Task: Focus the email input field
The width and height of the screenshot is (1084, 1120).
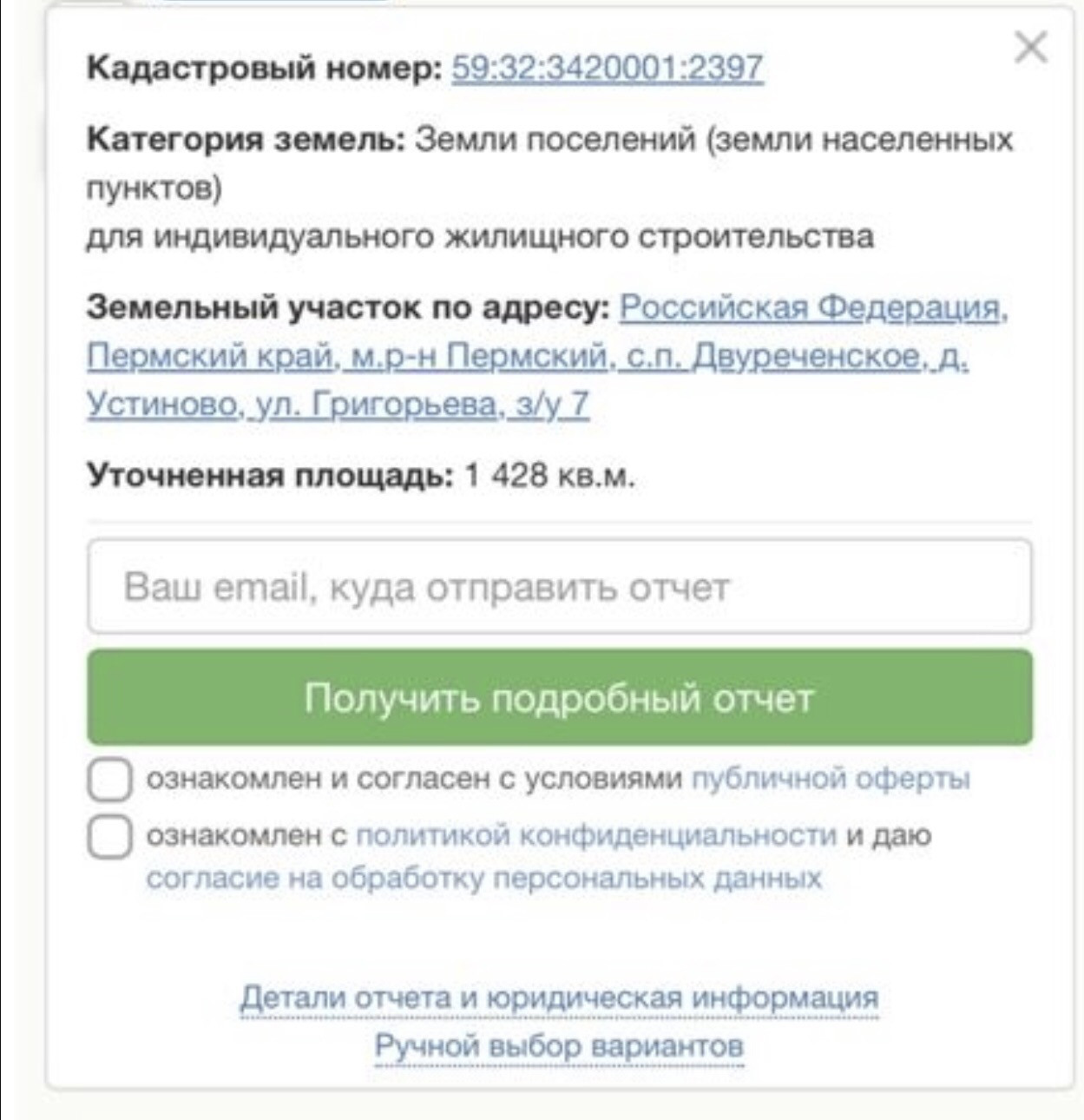Action: (559, 587)
